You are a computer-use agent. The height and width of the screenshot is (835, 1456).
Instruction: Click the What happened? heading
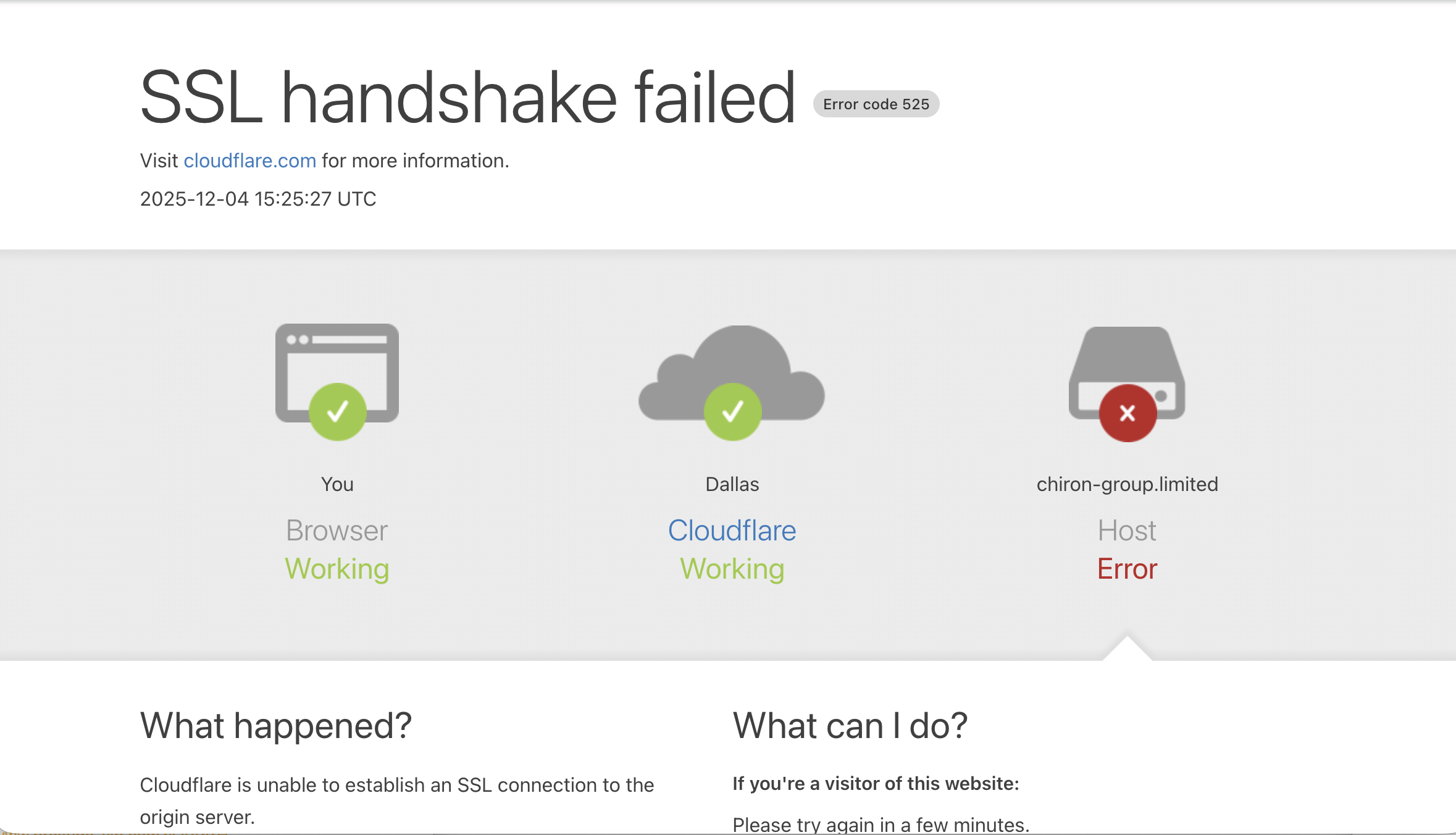point(275,725)
